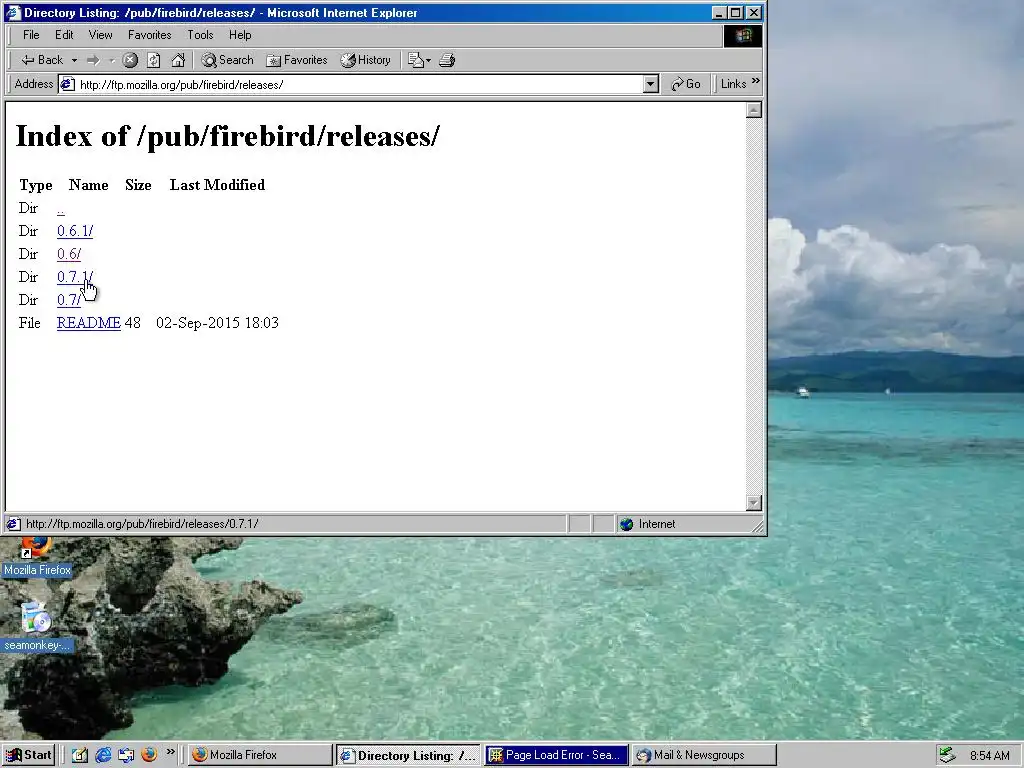1024x768 pixels.
Task: Open the README file link
Action: [x=89, y=323]
